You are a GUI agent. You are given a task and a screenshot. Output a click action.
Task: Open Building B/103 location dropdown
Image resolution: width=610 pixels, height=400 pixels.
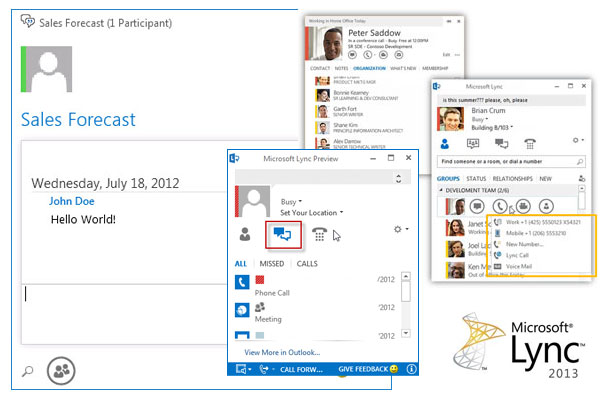[492, 128]
